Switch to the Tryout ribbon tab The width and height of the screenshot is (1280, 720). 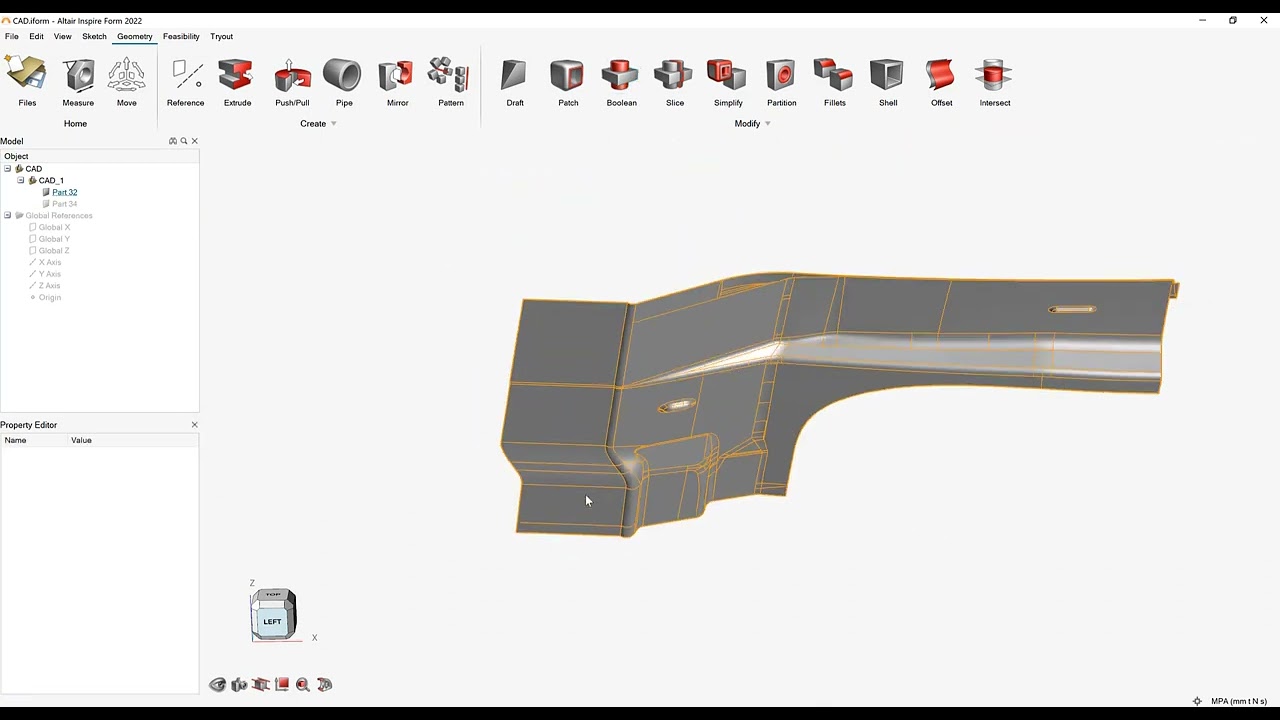tap(221, 36)
